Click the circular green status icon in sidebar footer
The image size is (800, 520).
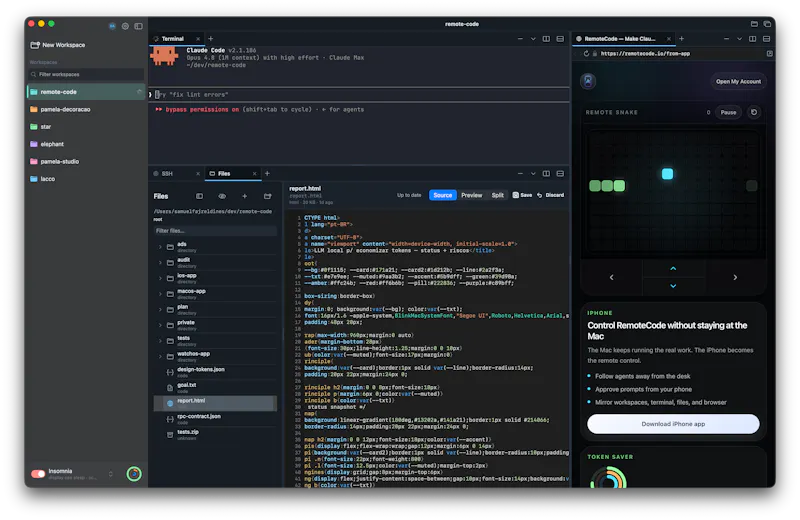(134, 474)
